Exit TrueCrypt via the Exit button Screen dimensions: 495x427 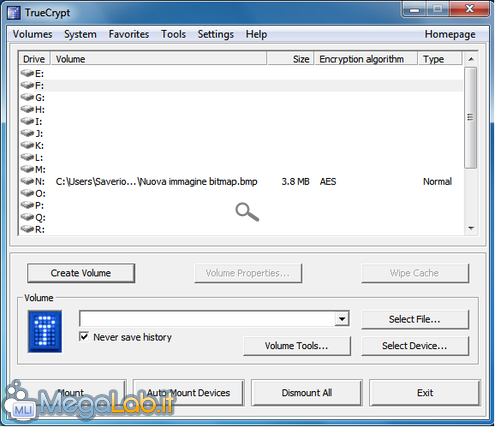point(425,393)
